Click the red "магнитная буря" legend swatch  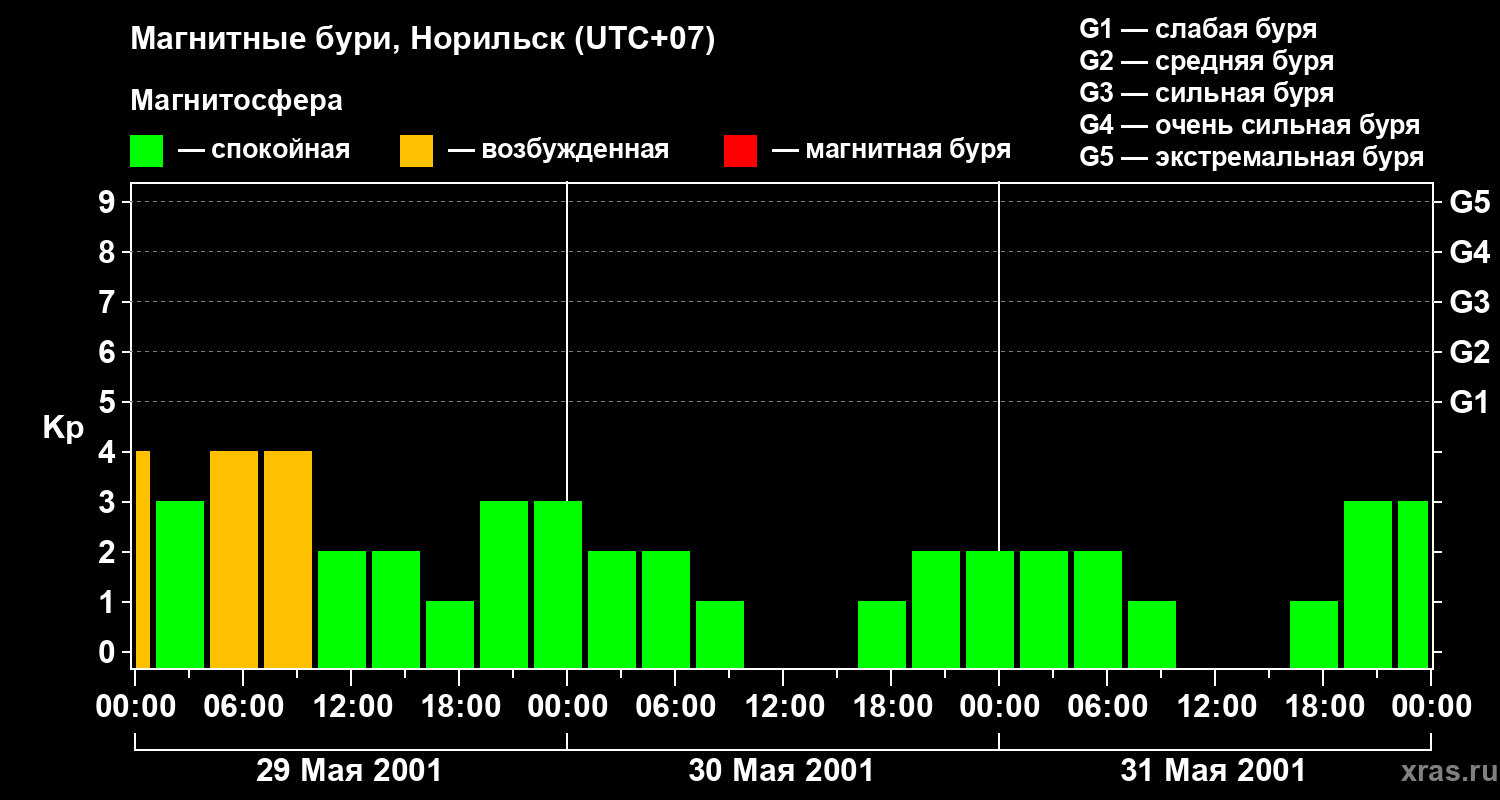pos(740,151)
